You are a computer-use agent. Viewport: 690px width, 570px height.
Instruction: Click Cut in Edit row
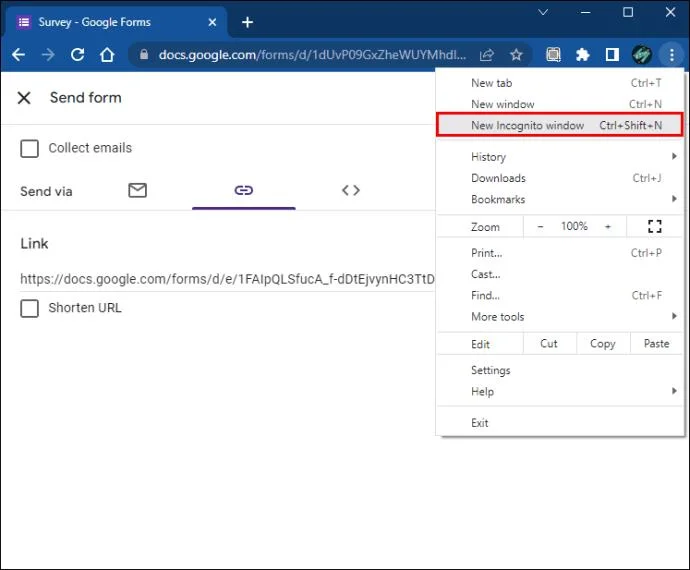(549, 343)
